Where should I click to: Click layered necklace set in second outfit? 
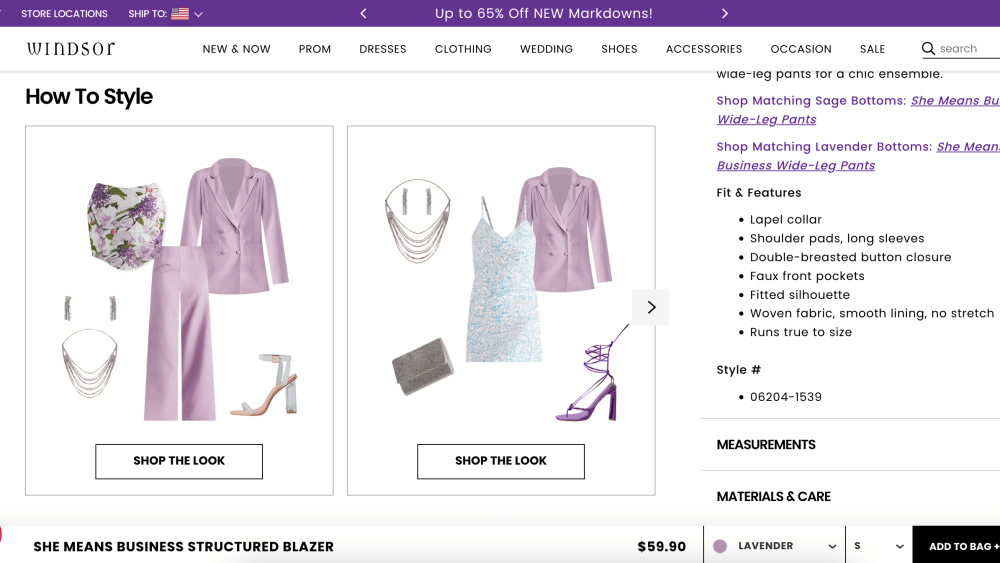tap(418, 221)
